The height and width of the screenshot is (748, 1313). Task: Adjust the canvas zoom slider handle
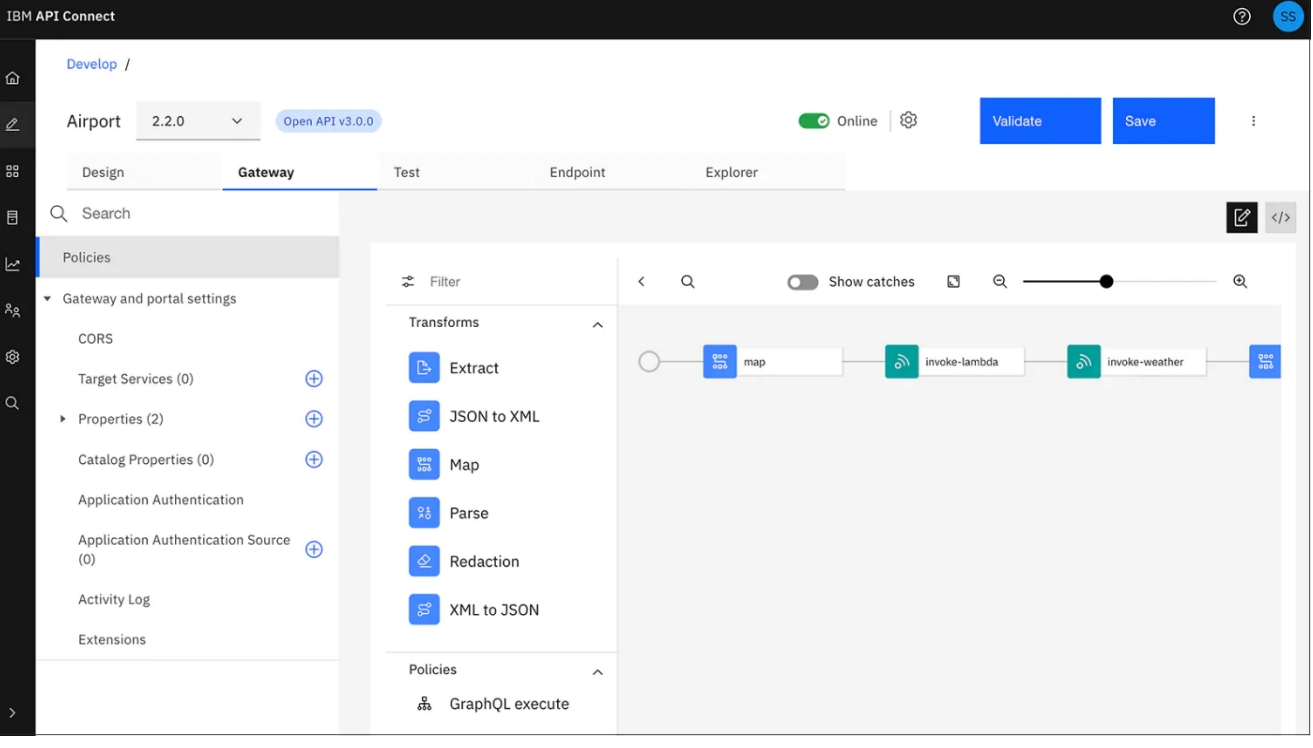1106,282
